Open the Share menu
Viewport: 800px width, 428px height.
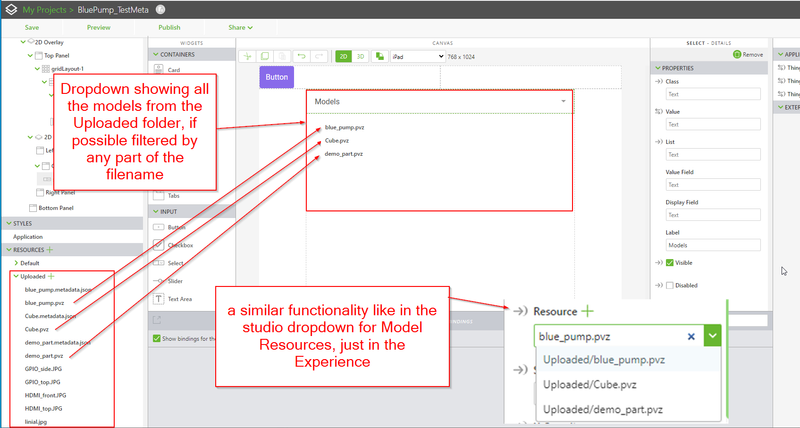pos(240,27)
